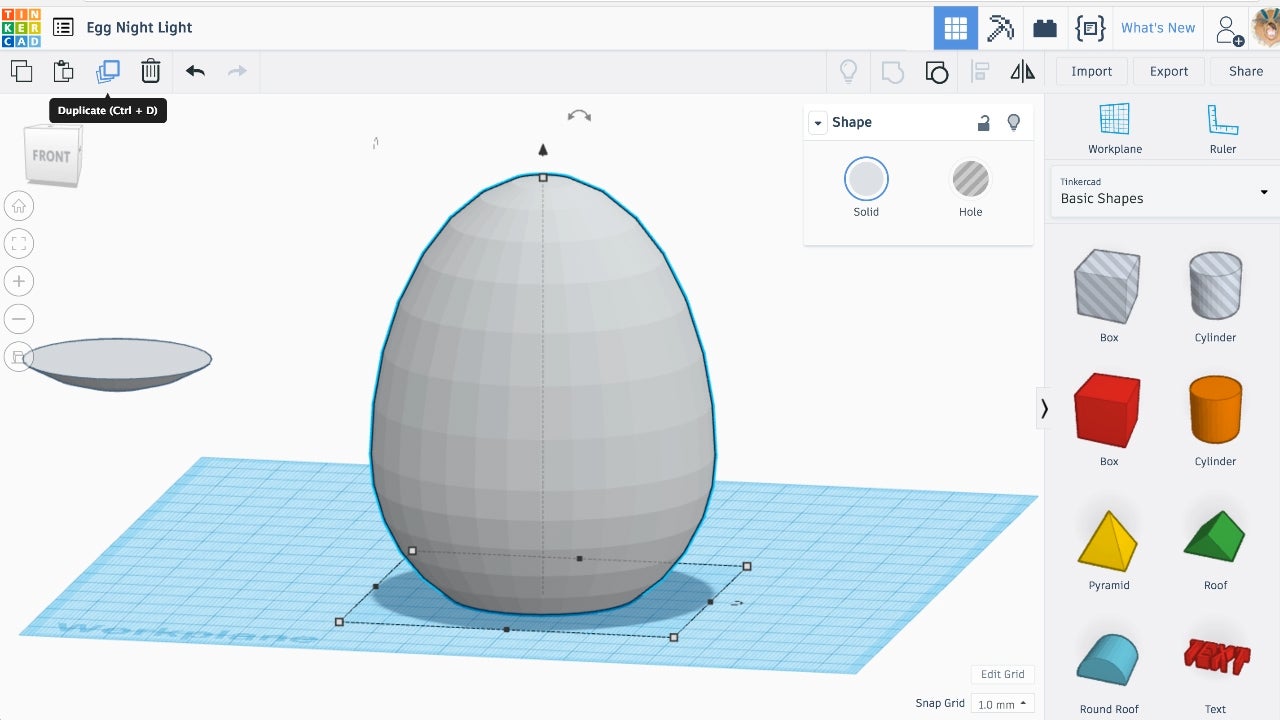Image resolution: width=1280 pixels, height=720 pixels.
Task: Open the What's New link
Action: (1157, 28)
